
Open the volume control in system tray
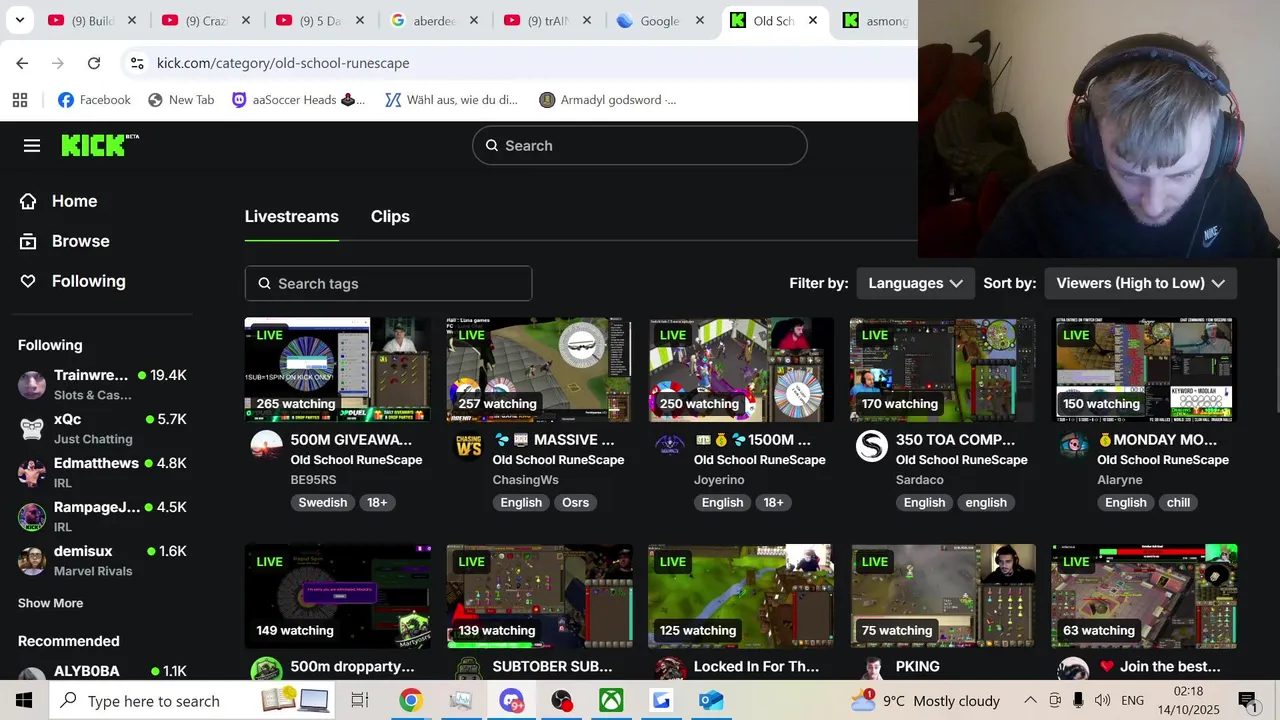[x=1103, y=700]
